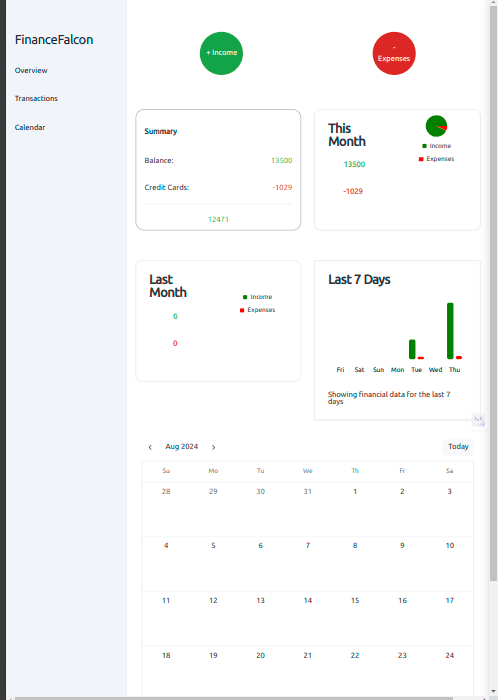Screen dimensions: 498x700
Task: Click the Aug 2024 month label
Action: [182, 446]
